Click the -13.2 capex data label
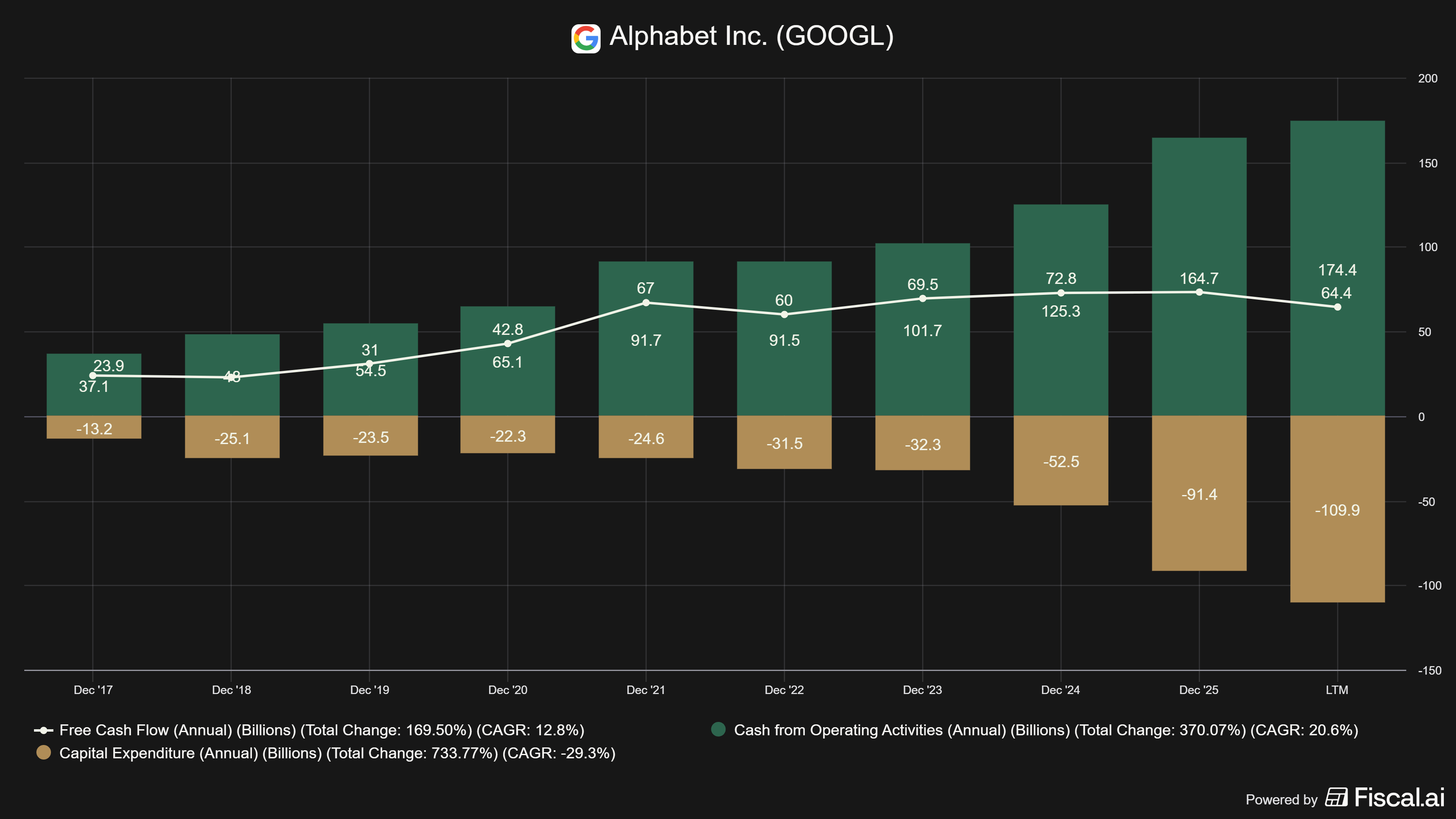This screenshot has height=819, width=1456. click(94, 429)
